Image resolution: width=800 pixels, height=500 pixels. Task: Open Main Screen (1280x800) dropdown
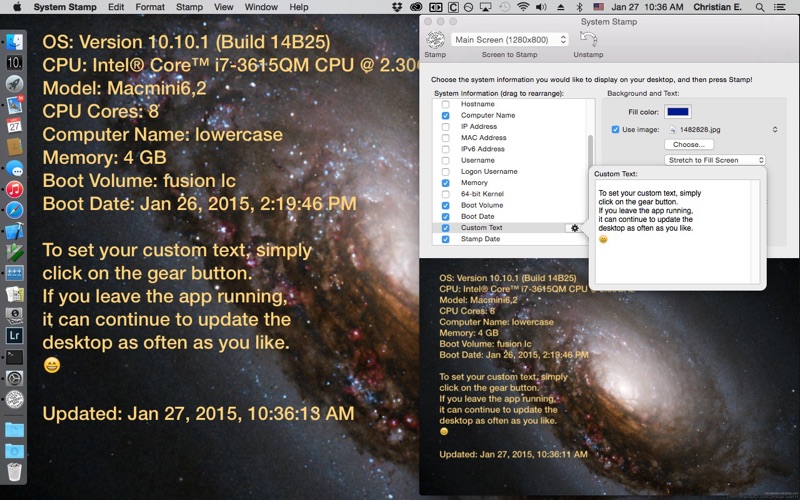click(x=509, y=39)
